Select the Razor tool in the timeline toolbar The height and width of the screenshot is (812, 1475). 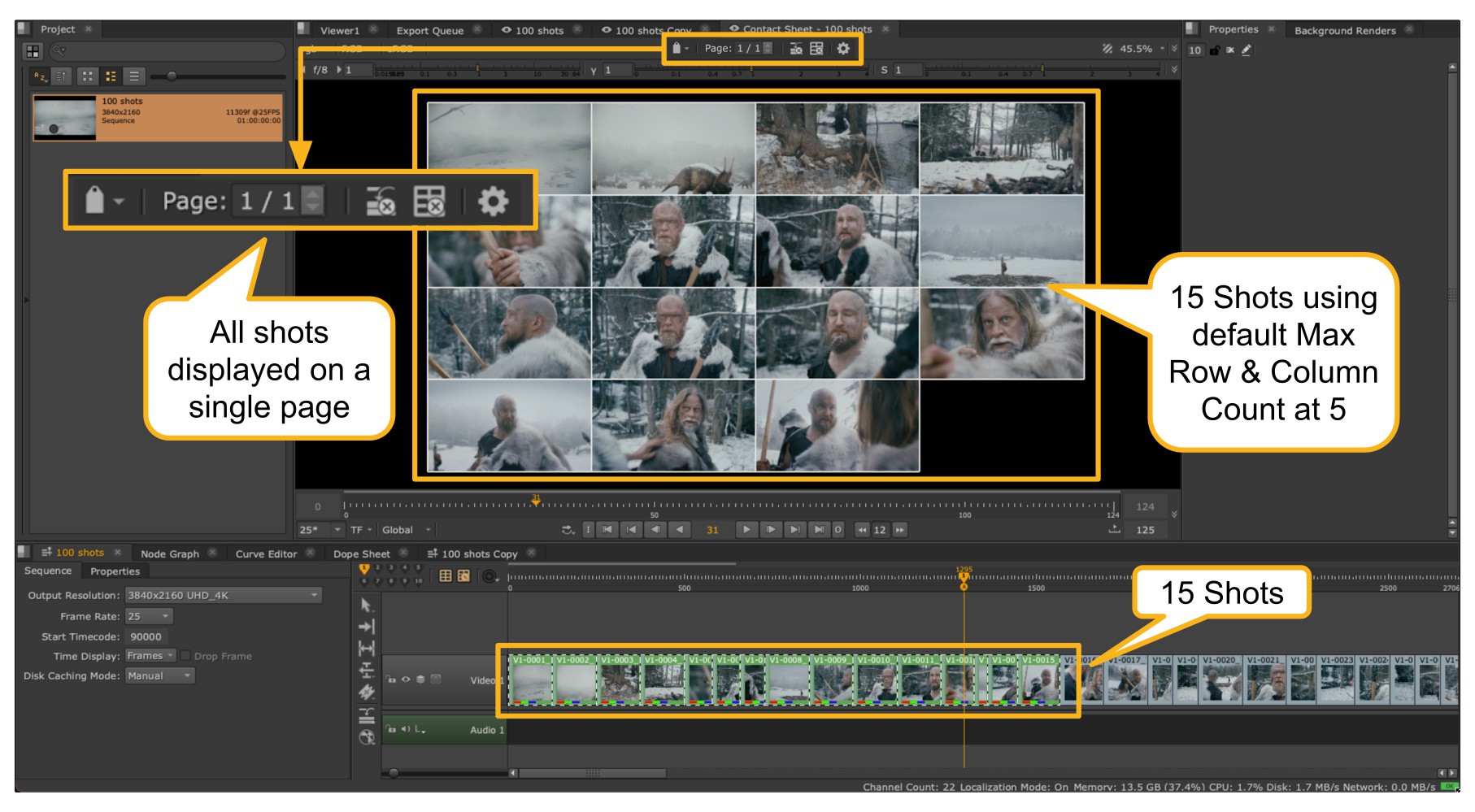pyautogui.click(x=368, y=693)
